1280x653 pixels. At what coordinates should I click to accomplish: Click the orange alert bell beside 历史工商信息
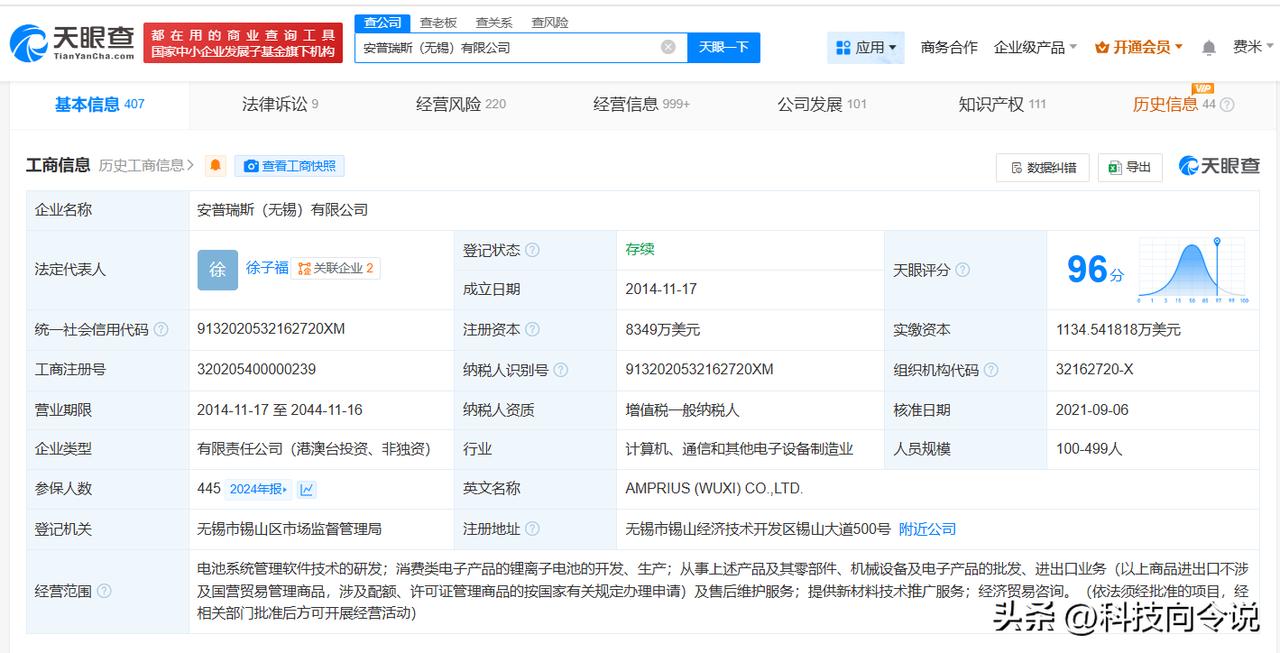coord(216,166)
